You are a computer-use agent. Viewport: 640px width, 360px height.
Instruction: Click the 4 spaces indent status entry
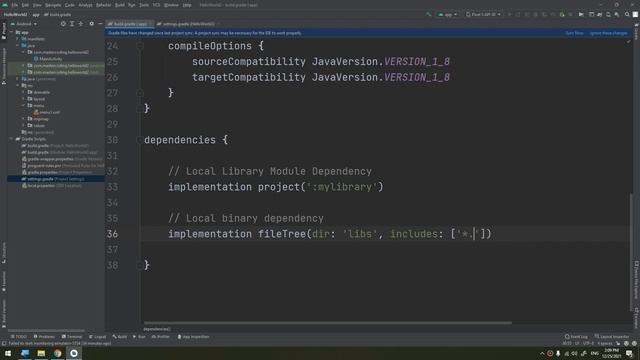[604, 344]
